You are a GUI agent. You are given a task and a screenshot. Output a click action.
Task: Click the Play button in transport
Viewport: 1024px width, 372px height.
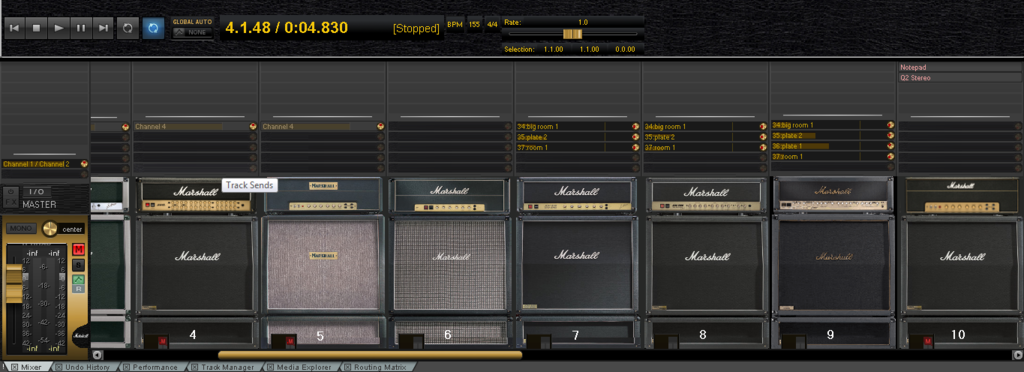(59, 28)
